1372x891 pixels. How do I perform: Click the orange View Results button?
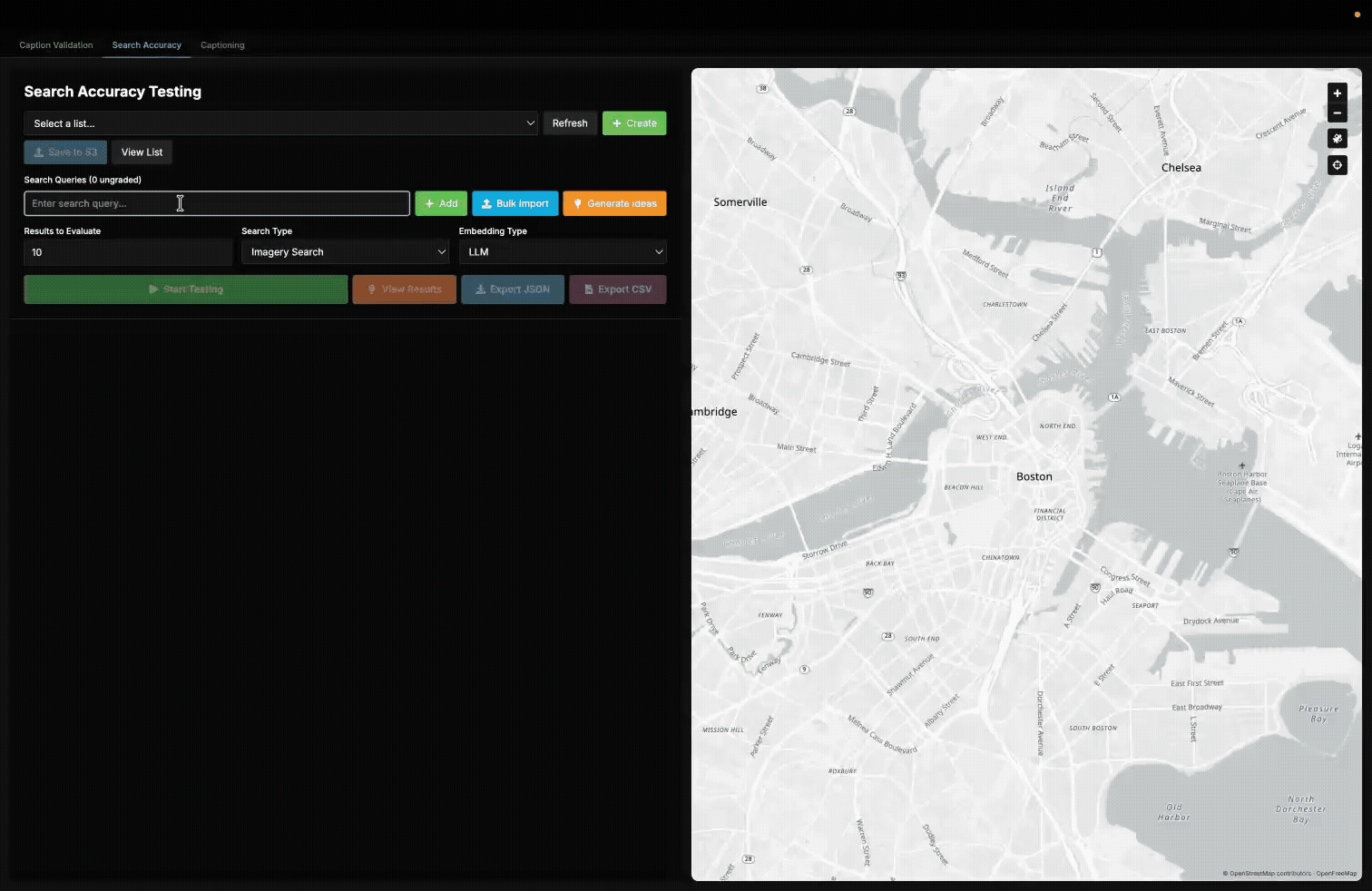[x=404, y=289]
